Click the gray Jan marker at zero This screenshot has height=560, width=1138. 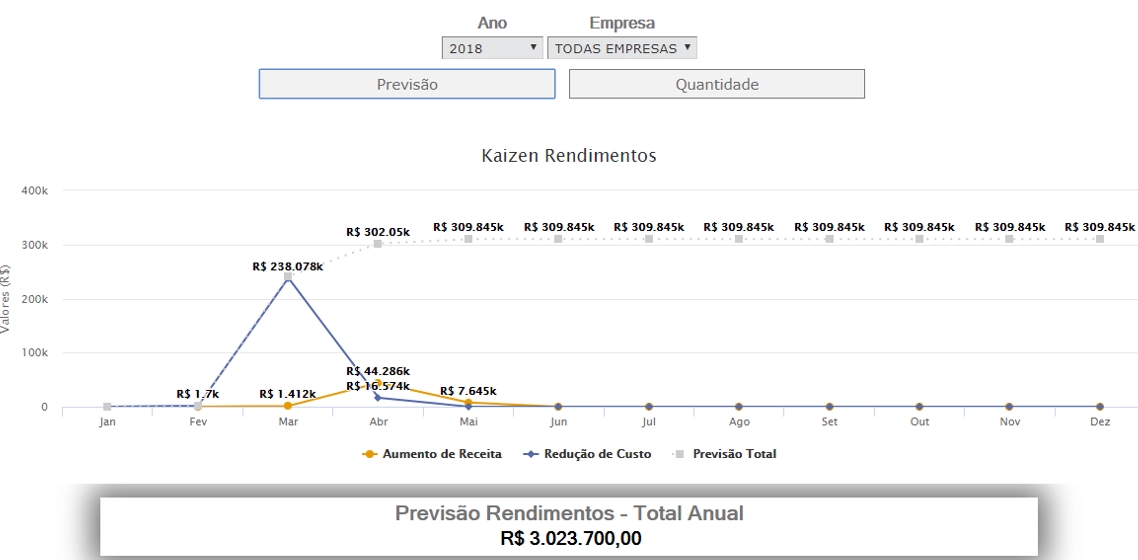click(x=107, y=407)
